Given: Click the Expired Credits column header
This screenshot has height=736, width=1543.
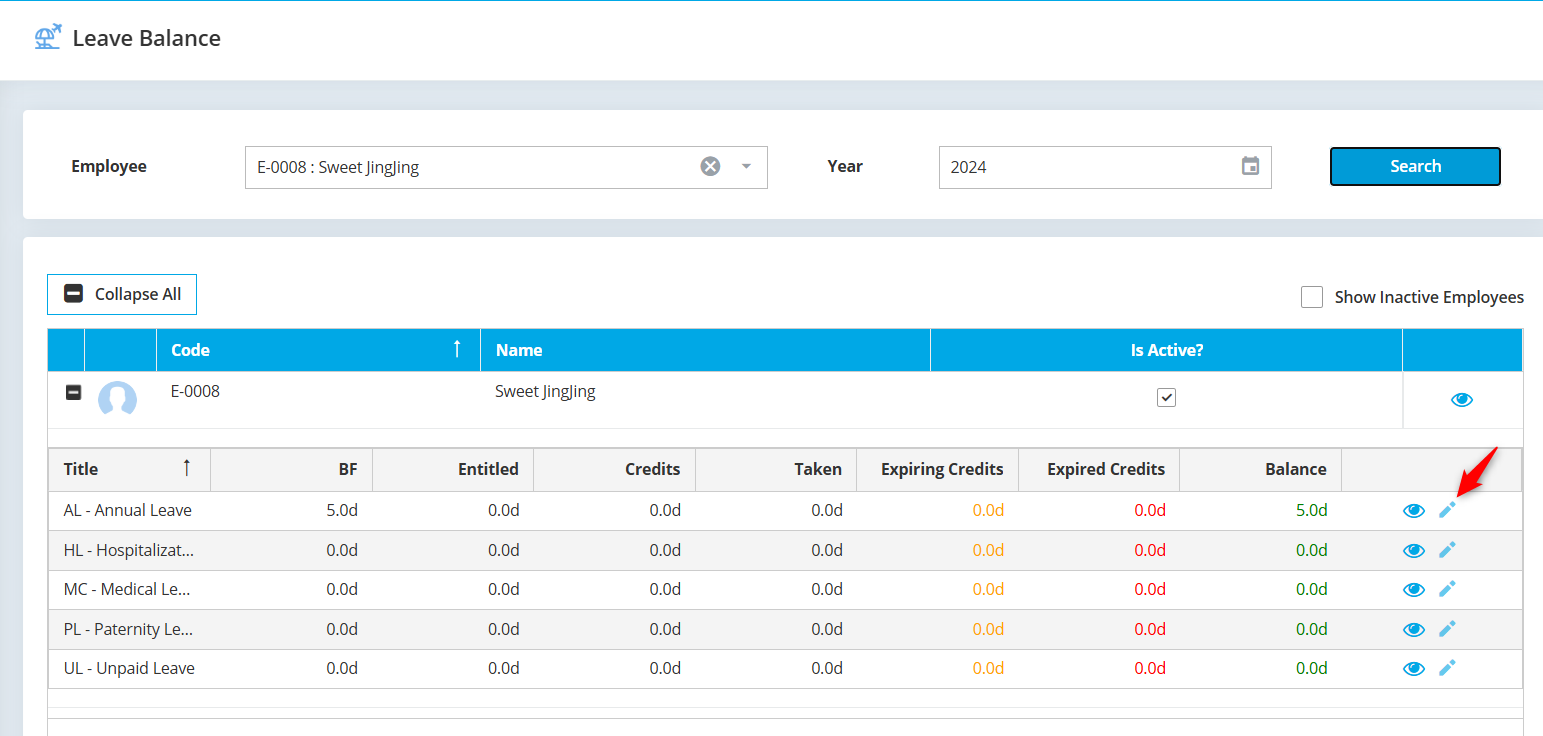Looking at the screenshot, I should pos(1099,469).
